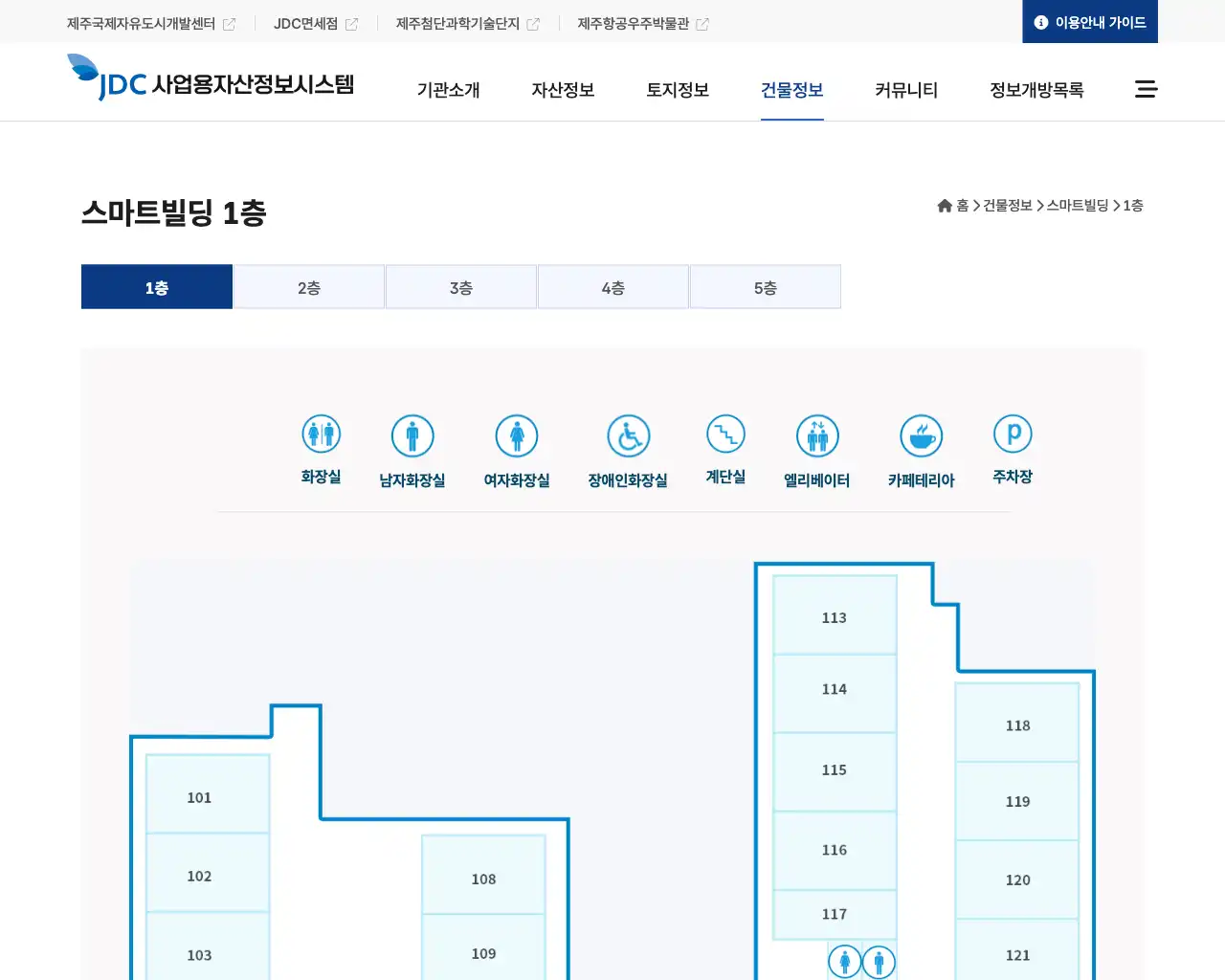The width and height of the screenshot is (1225, 980).
Task: Click the info icon in 이용안내 가이드
Action: (x=1041, y=22)
